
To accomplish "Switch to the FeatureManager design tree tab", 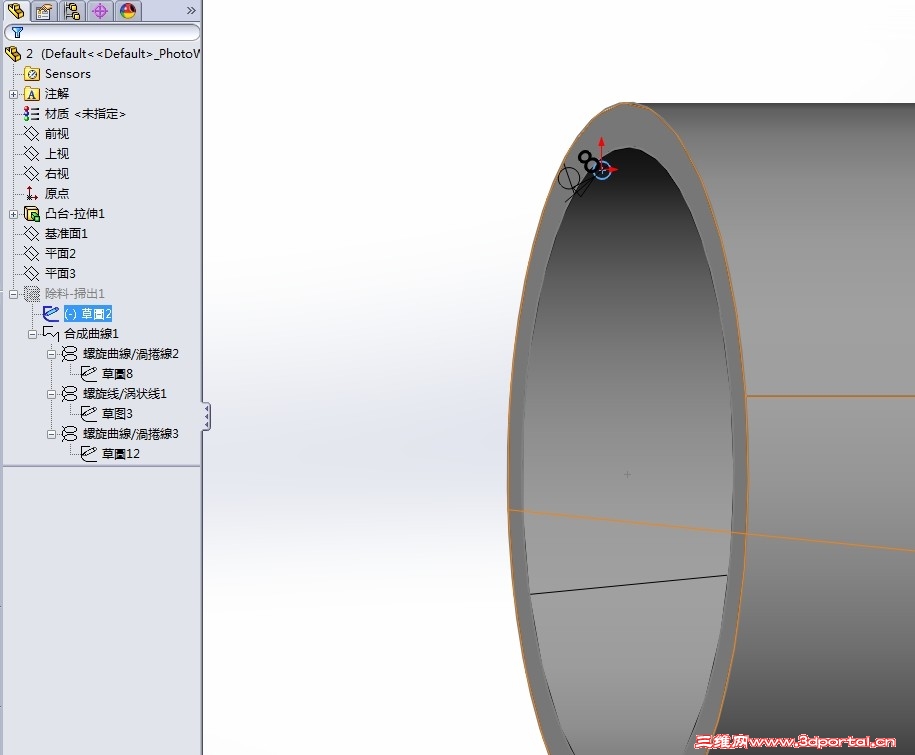I will [16, 11].
